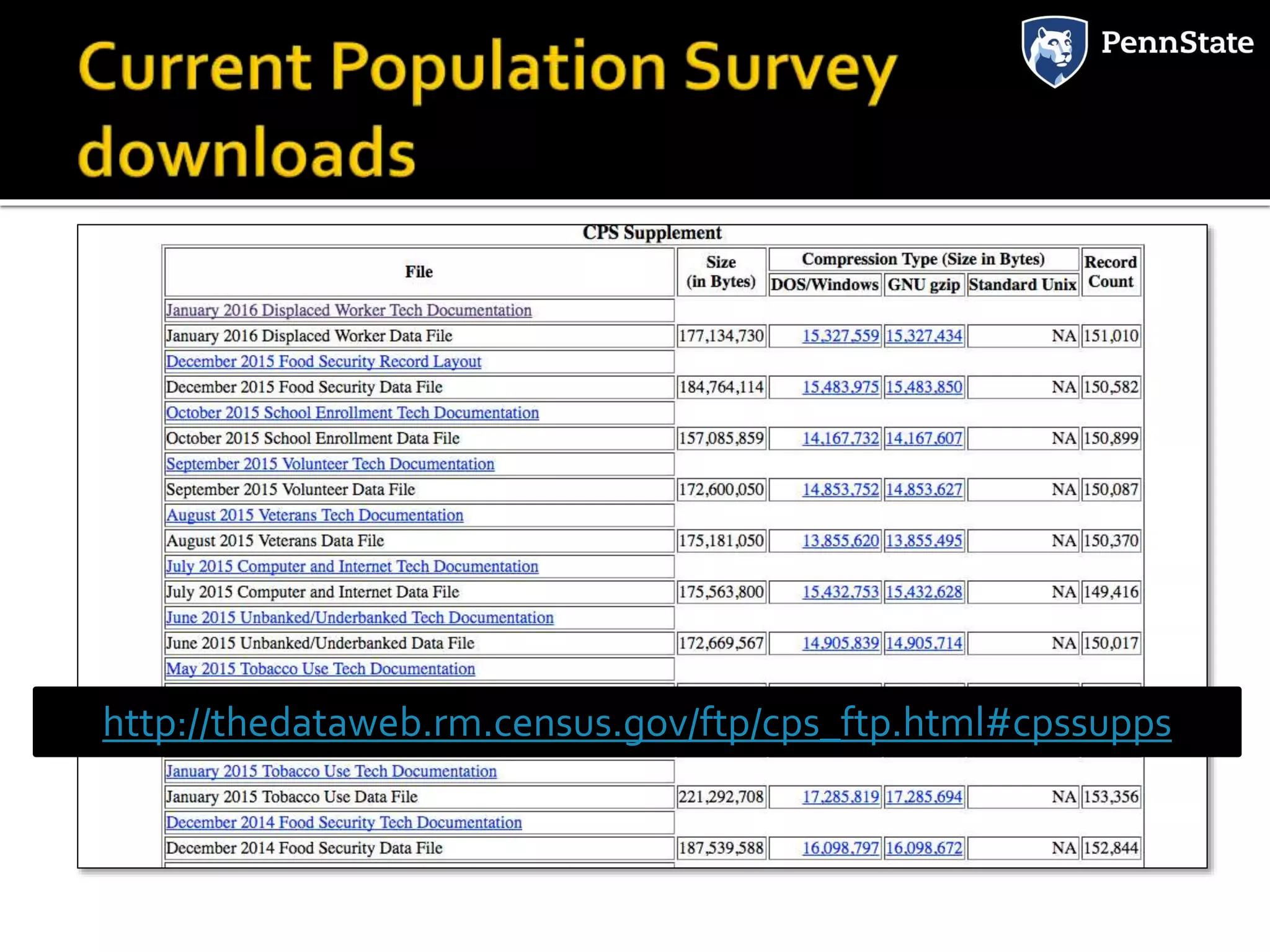Open October 2015 School Enrollment Tech Documentation
This screenshot has height=952, width=1270.
pyautogui.click(x=352, y=413)
